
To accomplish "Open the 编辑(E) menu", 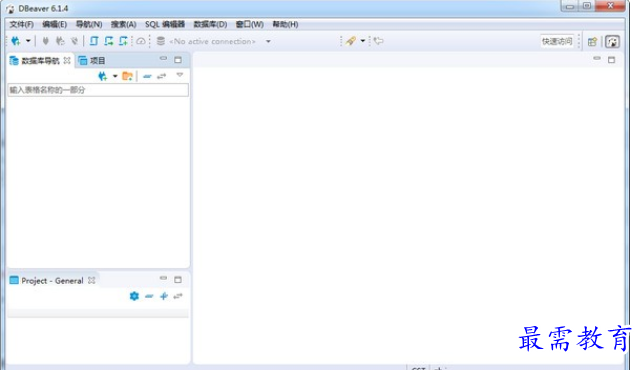I will coord(55,24).
